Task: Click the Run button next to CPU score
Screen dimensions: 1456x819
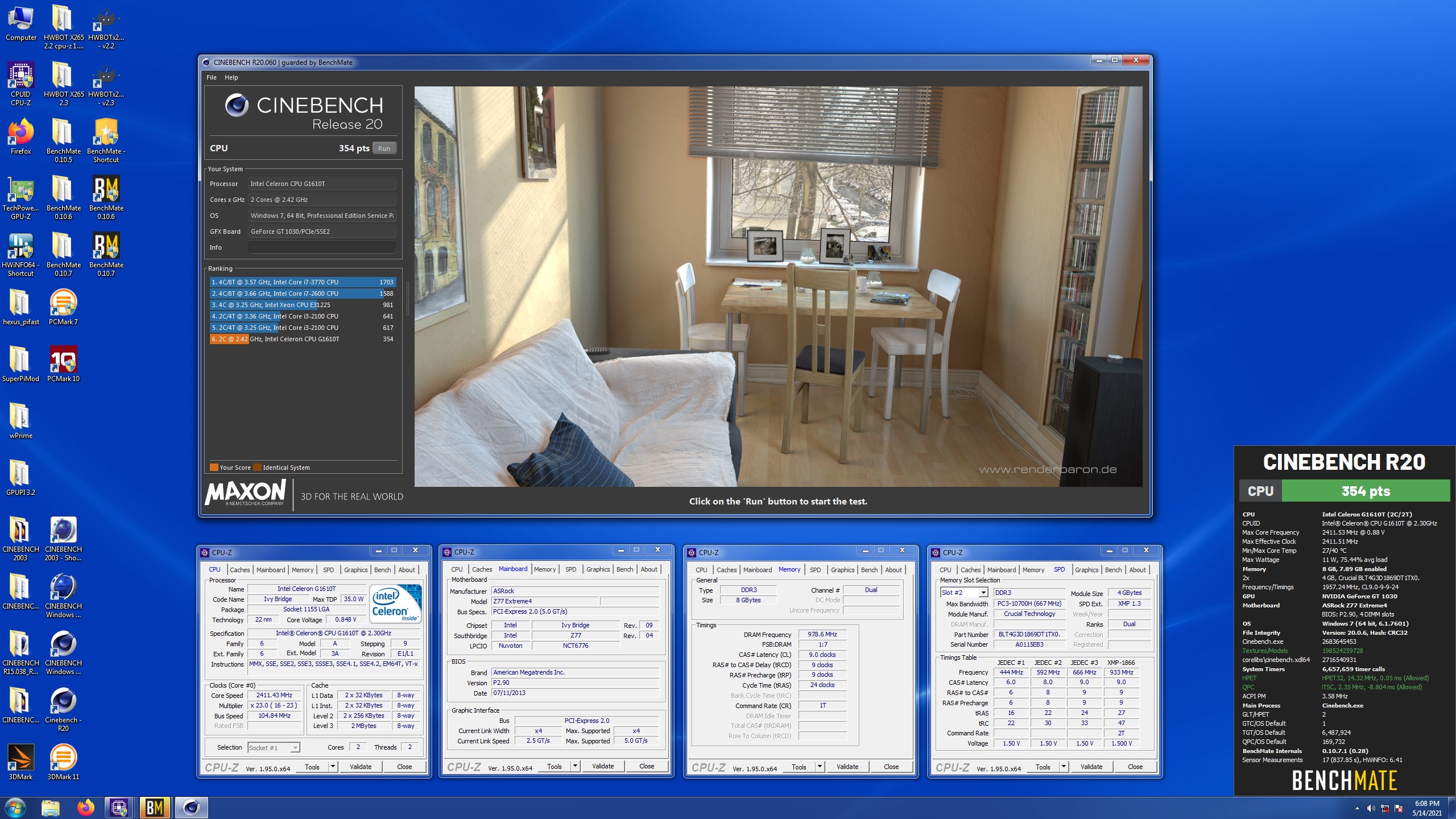Action: [x=384, y=148]
